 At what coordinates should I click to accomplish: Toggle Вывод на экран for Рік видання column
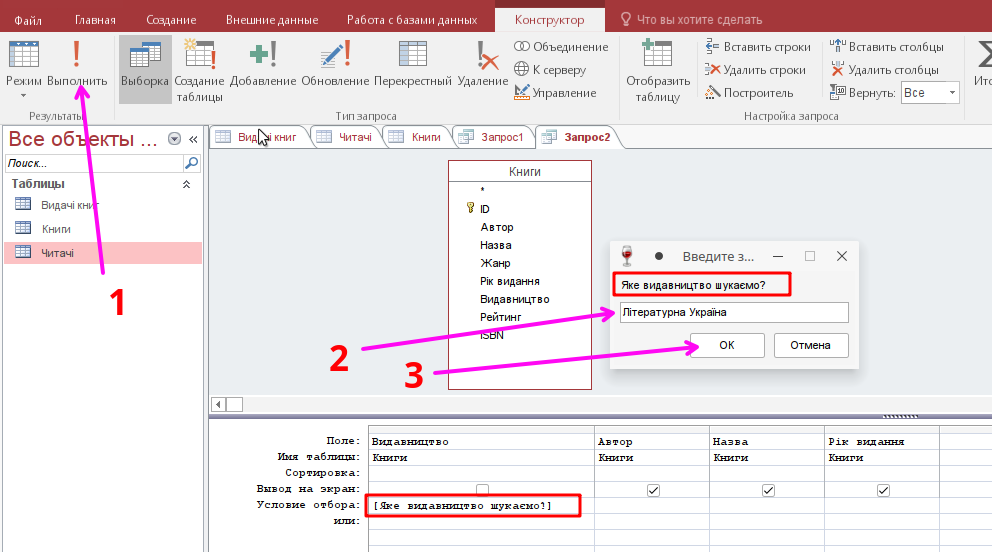pyautogui.click(x=883, y=490)
